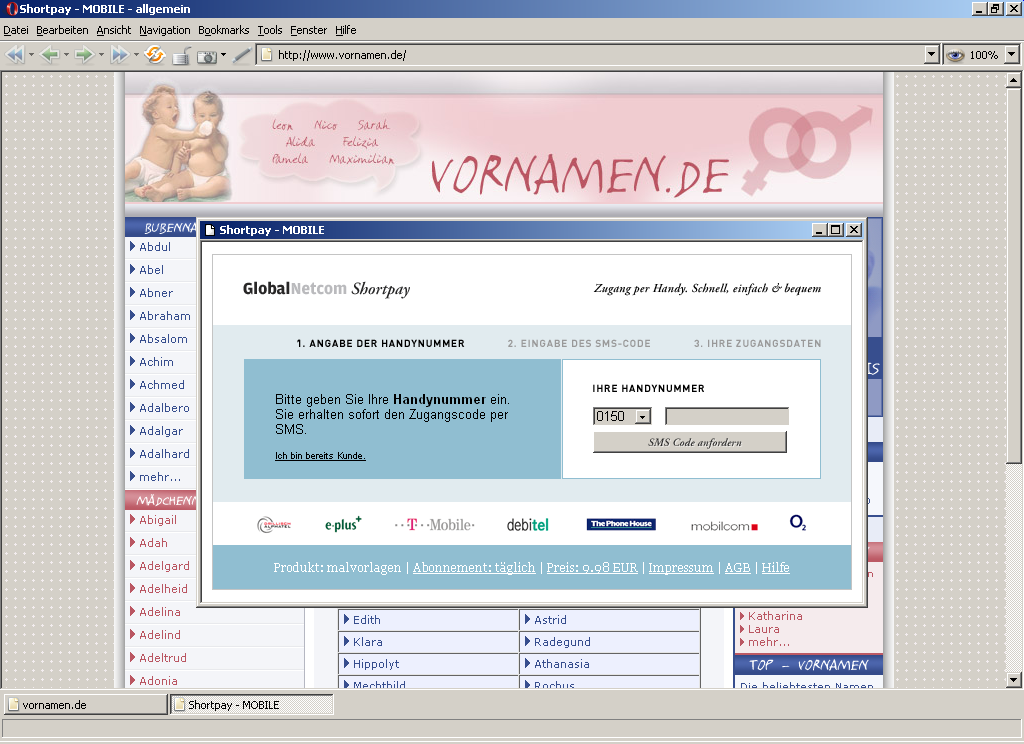Click the mobilcom carrier logo
The width and height of the screenshot is (1024, 744).
coord(724,526)
